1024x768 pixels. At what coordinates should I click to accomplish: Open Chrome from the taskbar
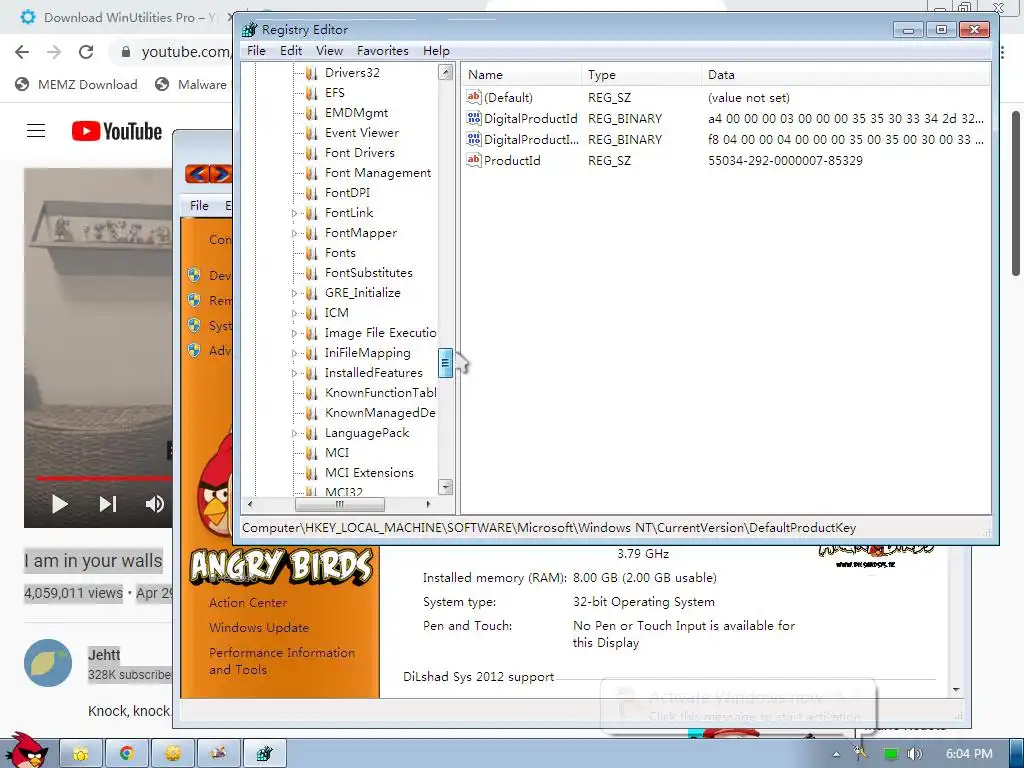tap(127, 754)
